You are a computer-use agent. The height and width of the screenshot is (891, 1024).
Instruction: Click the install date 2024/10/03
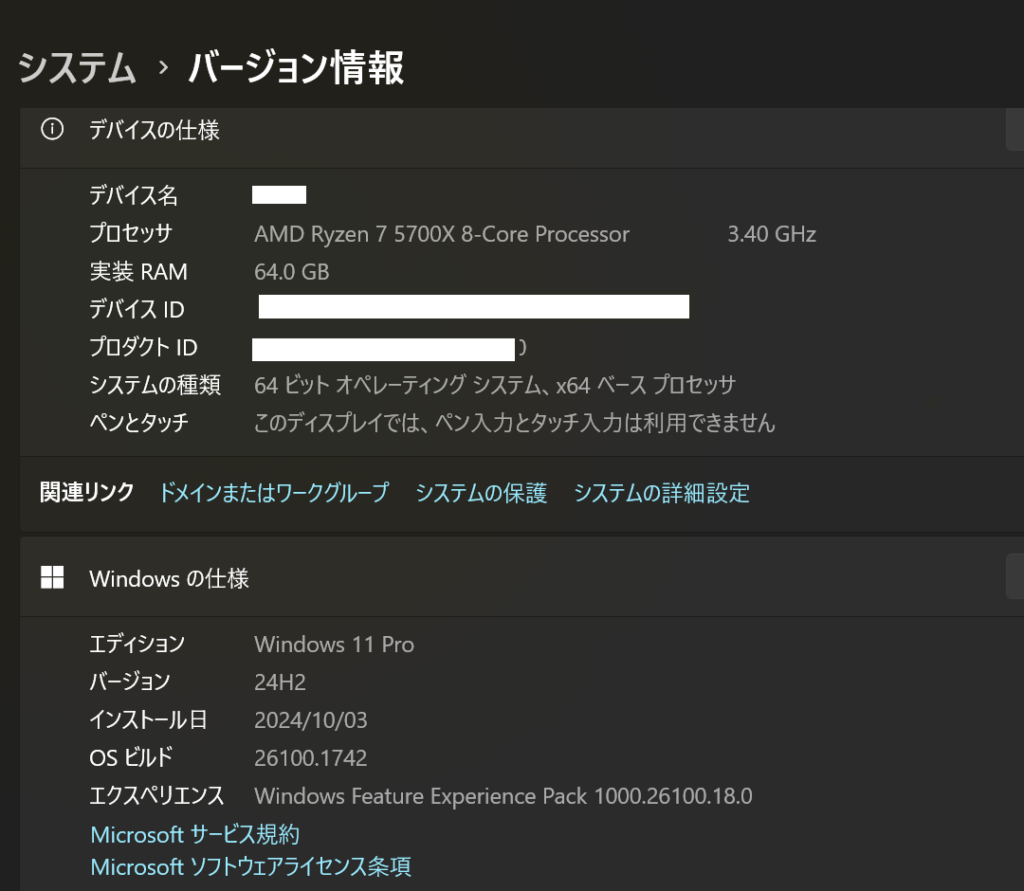[x=311, y=720]
